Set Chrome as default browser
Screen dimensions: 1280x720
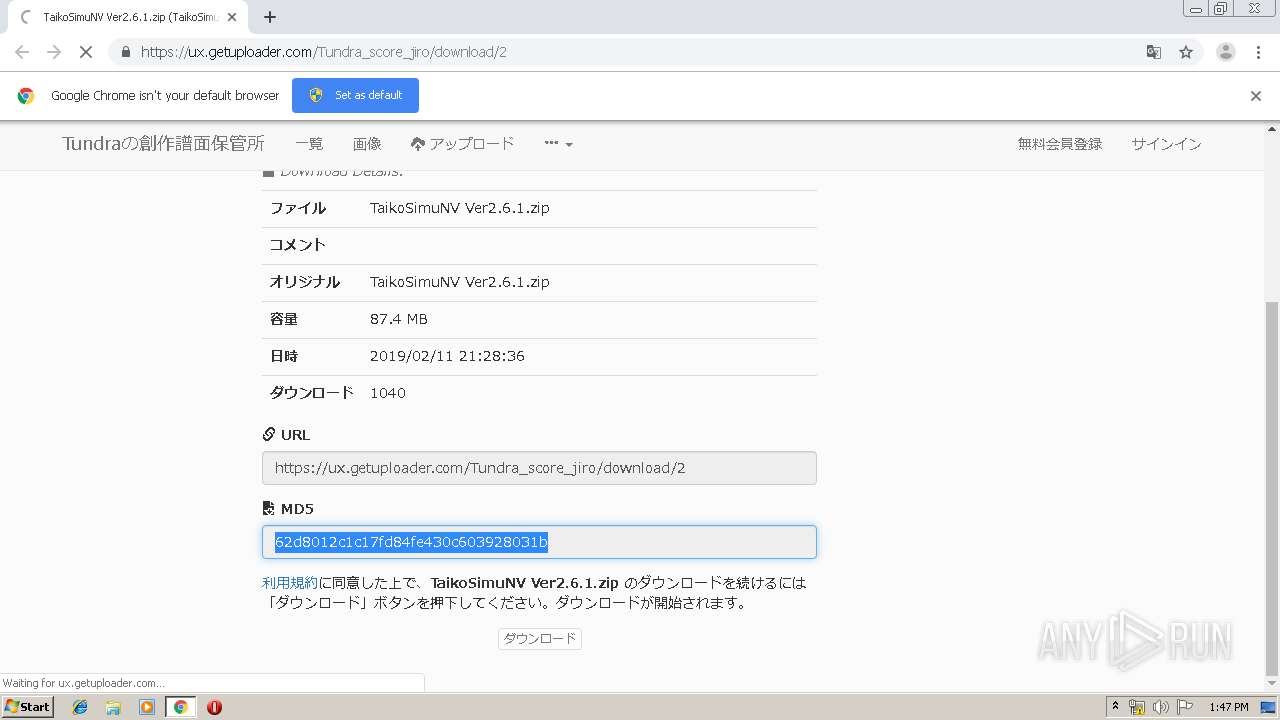coord(355,95)
